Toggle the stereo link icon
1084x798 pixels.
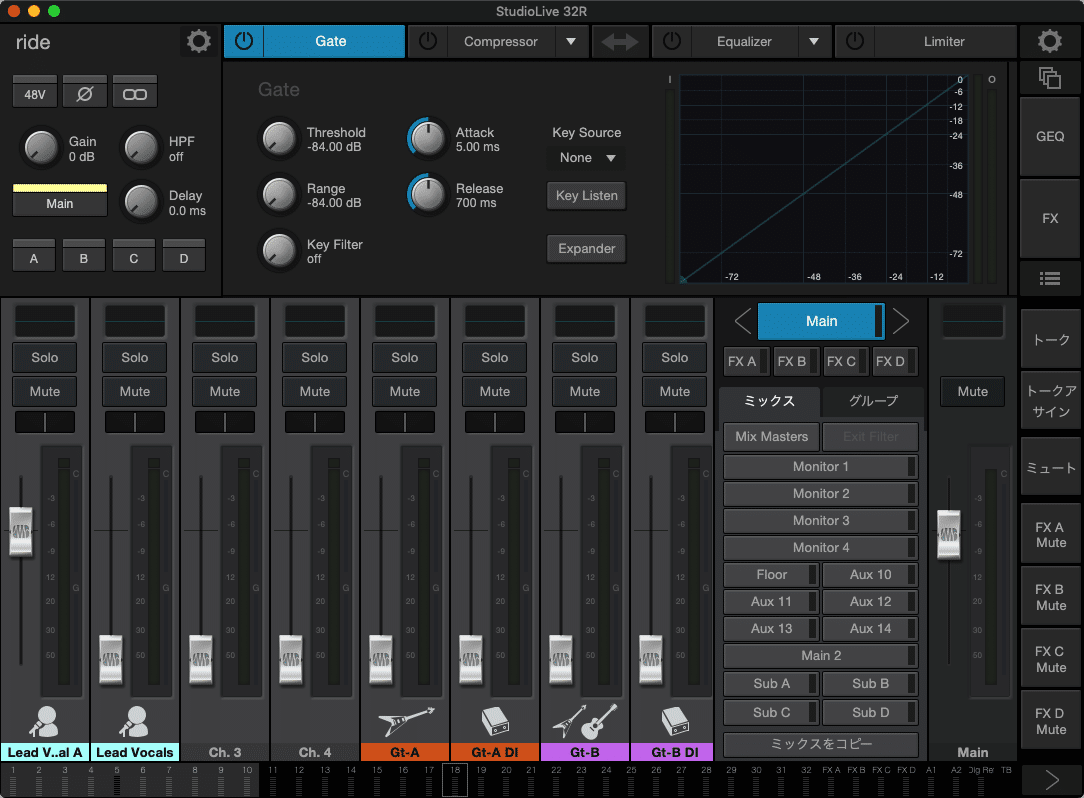click(x=135, y=93)
